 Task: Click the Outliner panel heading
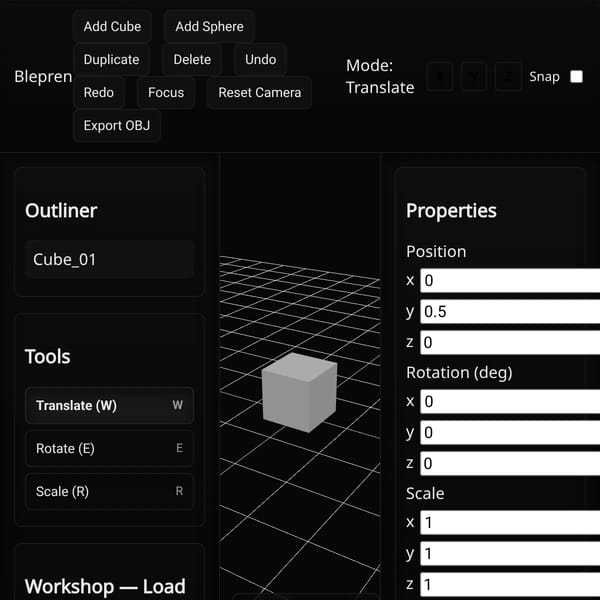point(61,210)
